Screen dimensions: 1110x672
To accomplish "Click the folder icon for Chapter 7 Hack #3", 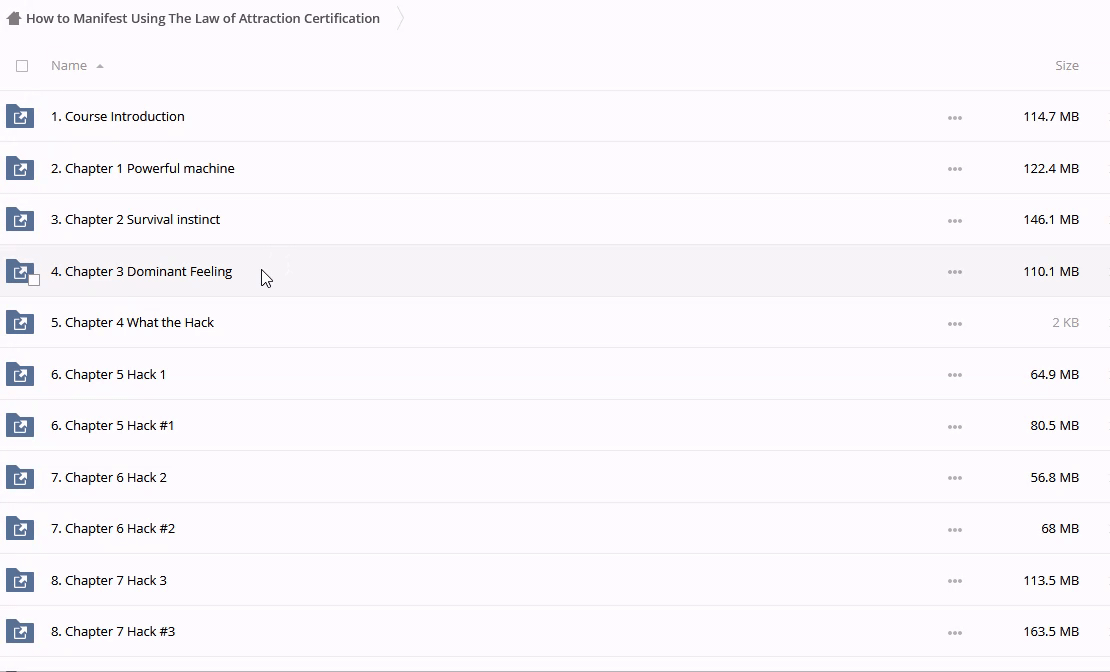I will 20,632.
